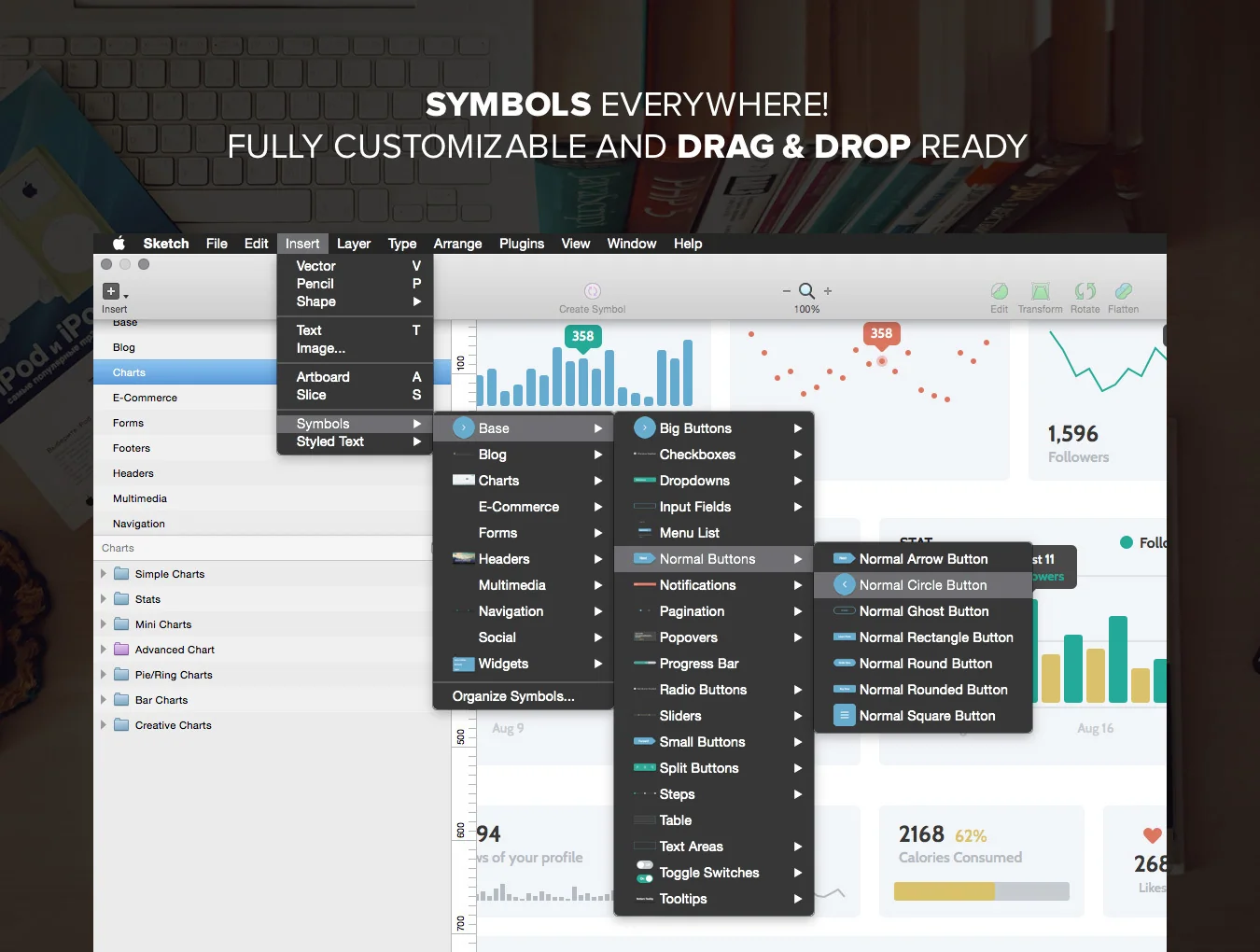Click the heart Likes icon
The image size is (1260, 952).
tap(1153, 835)
